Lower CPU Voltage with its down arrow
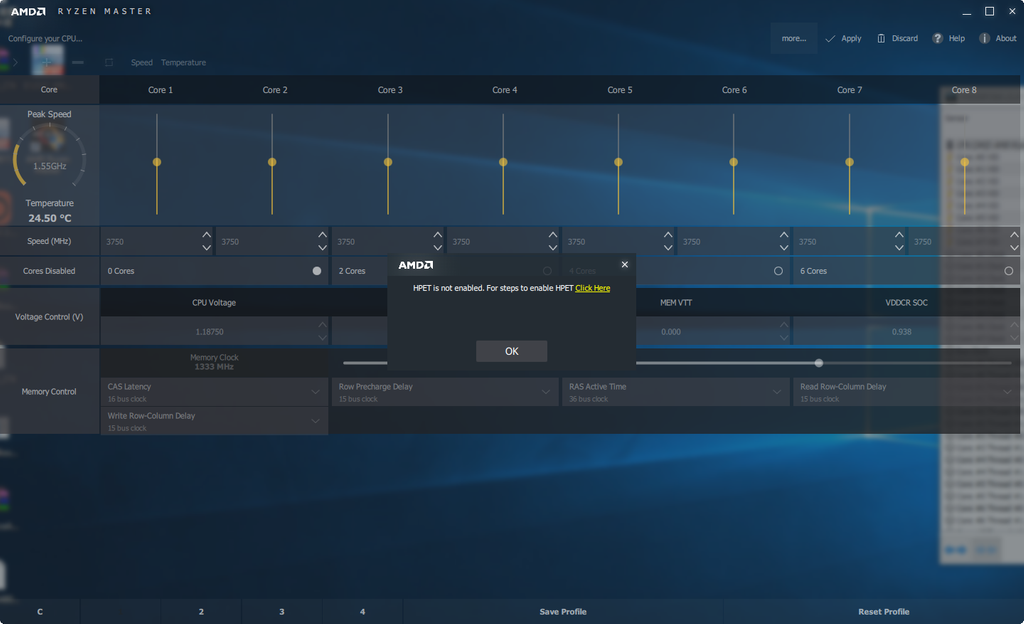Screen dimensions: 1024x624 click(322, 338)
